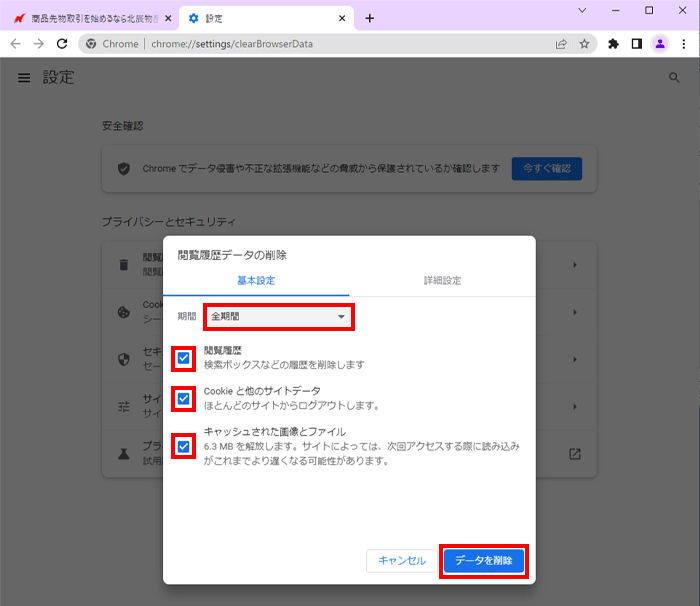This screenshot has width=700, height=606.
Task: Click the browser reload icon
Action: [62, 44]
